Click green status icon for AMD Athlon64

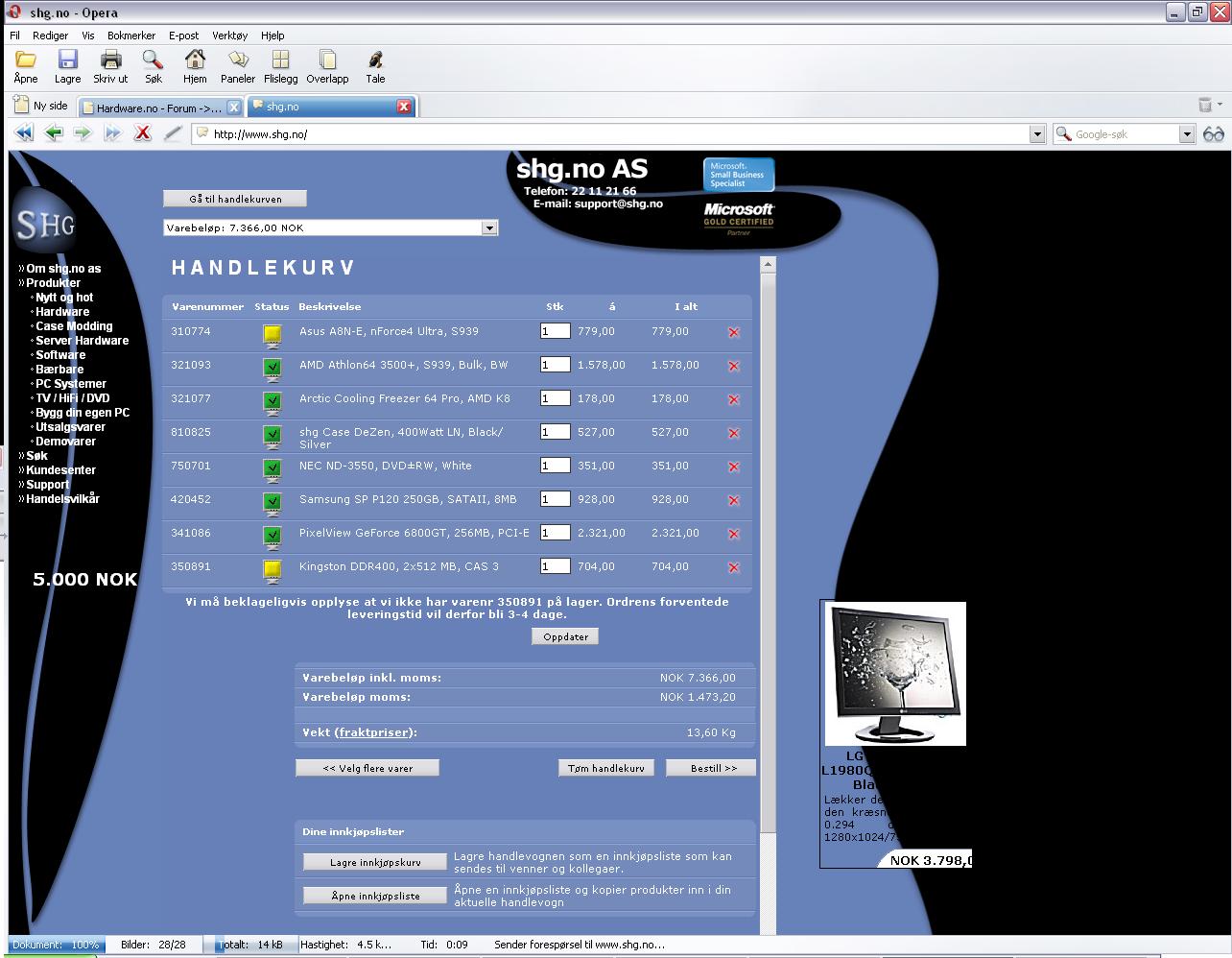272,368
